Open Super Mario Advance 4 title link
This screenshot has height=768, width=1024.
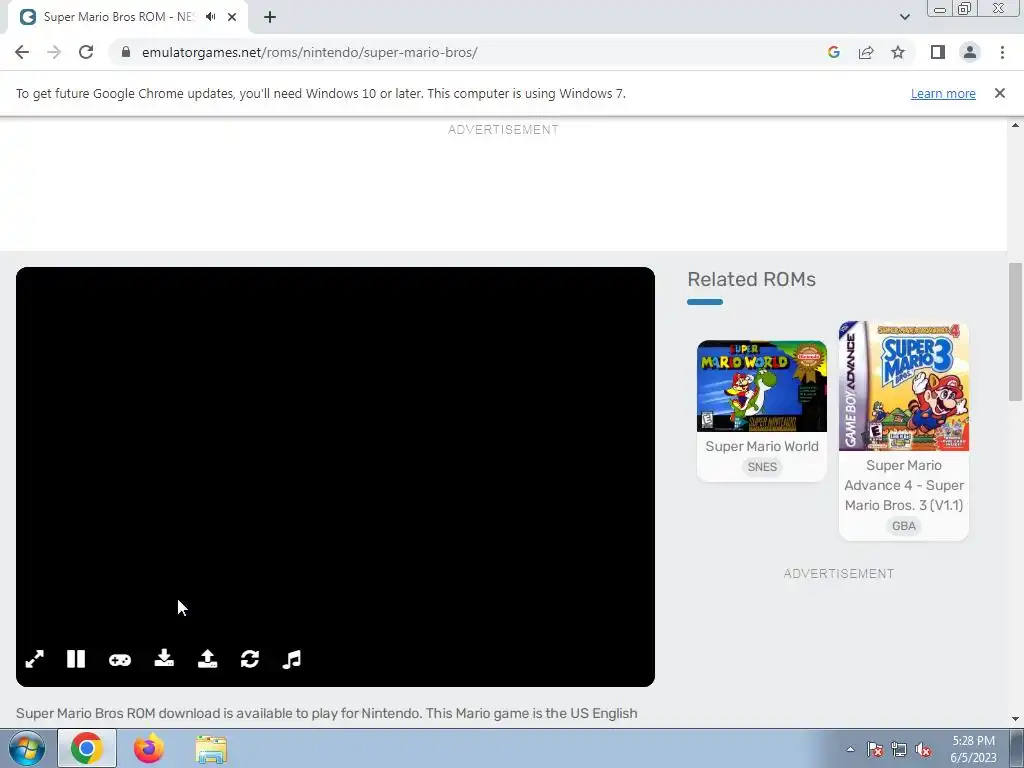point(904,485)
